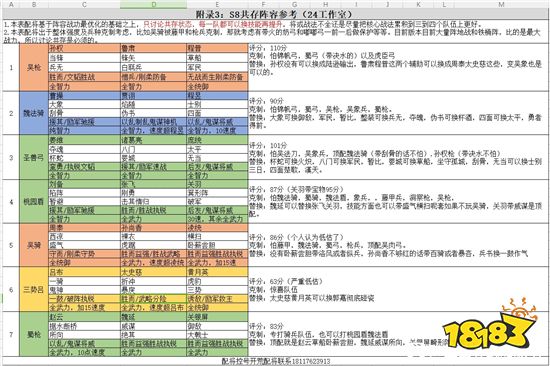The height and width of the screenshot is (366, 550).
Task: Click the 评分:63分(严重低估) notes cell
Action: coord(398,290)
